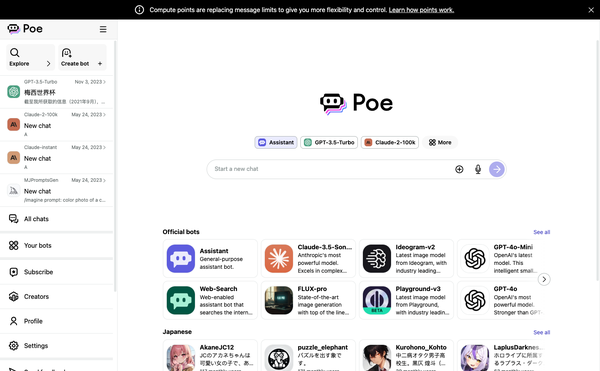Open the Claude-3.5-Sonnet bot card
600x371 pixels.
click(308, 259)
